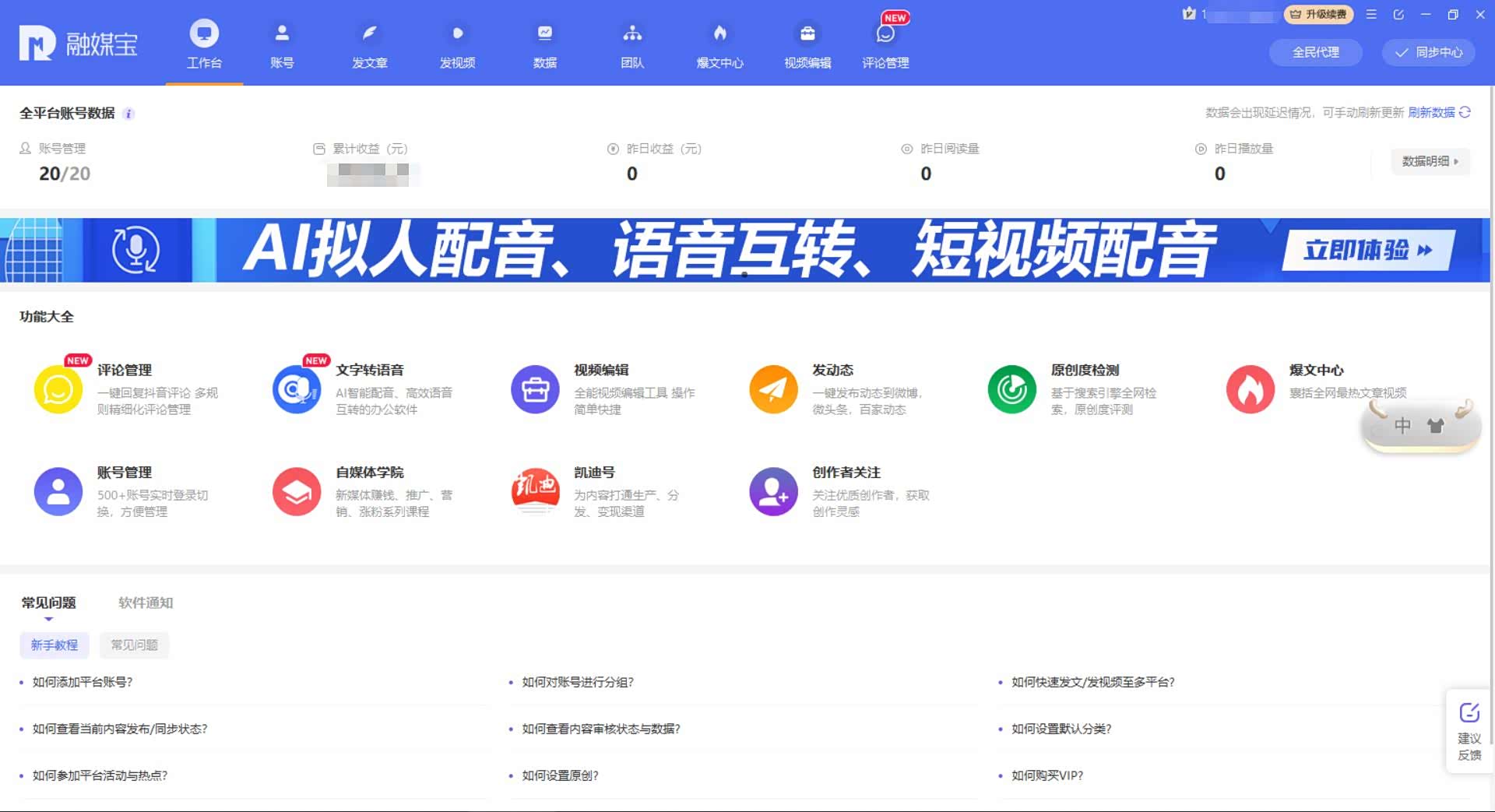Viewport: 1495px width, 812px height.
Task: Switch to the 软件通知 tab
Action: click(146, 603)
